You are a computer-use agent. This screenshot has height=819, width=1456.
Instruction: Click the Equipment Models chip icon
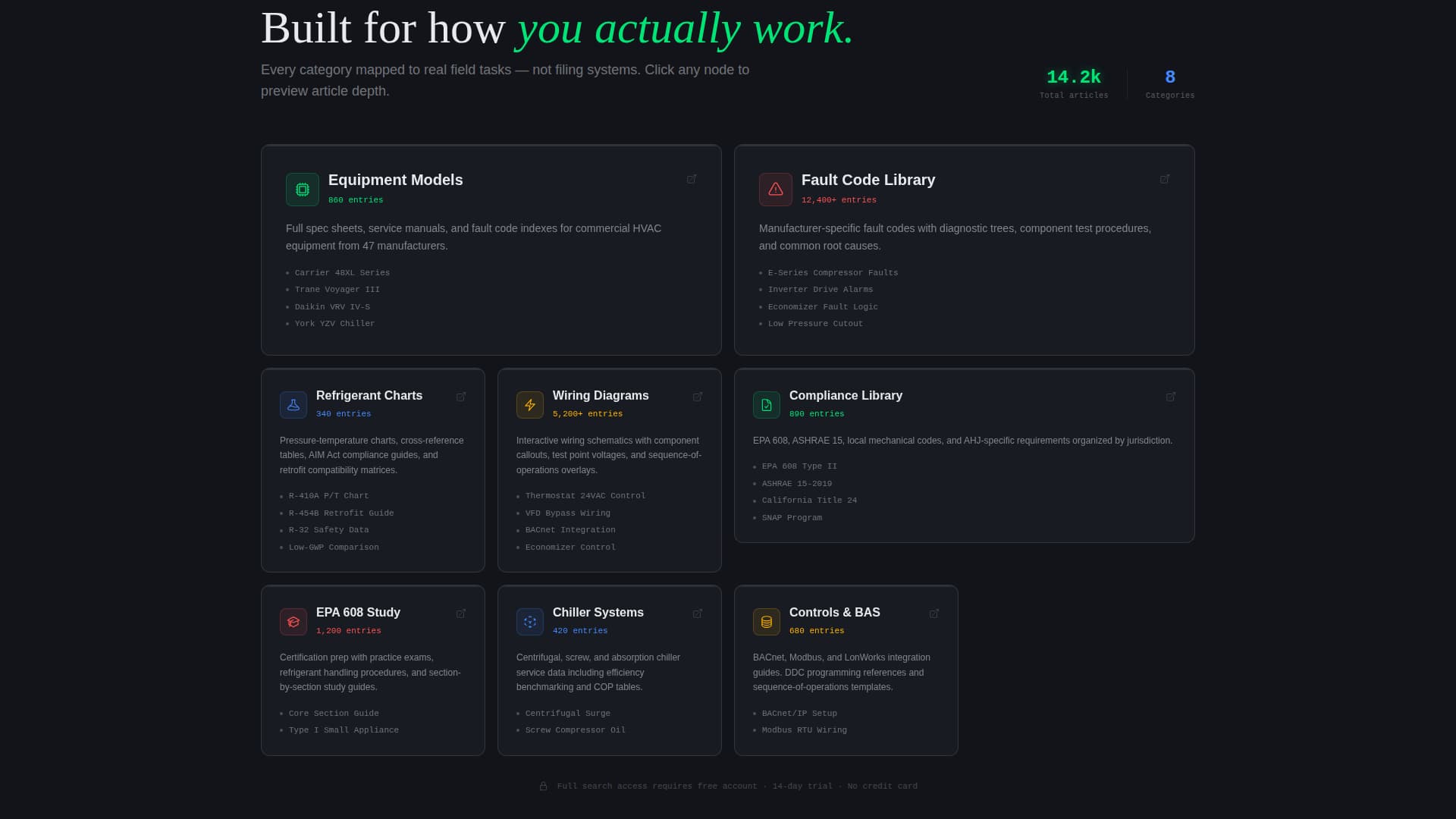(303, 190)
